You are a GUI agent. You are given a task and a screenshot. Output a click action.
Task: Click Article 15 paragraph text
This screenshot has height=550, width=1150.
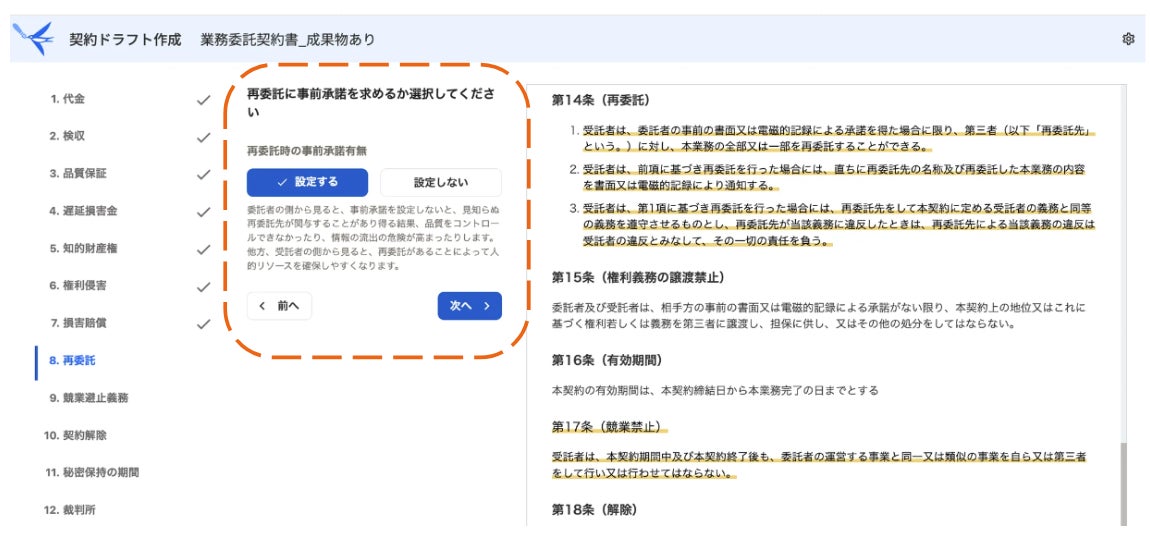pos(818,314)
